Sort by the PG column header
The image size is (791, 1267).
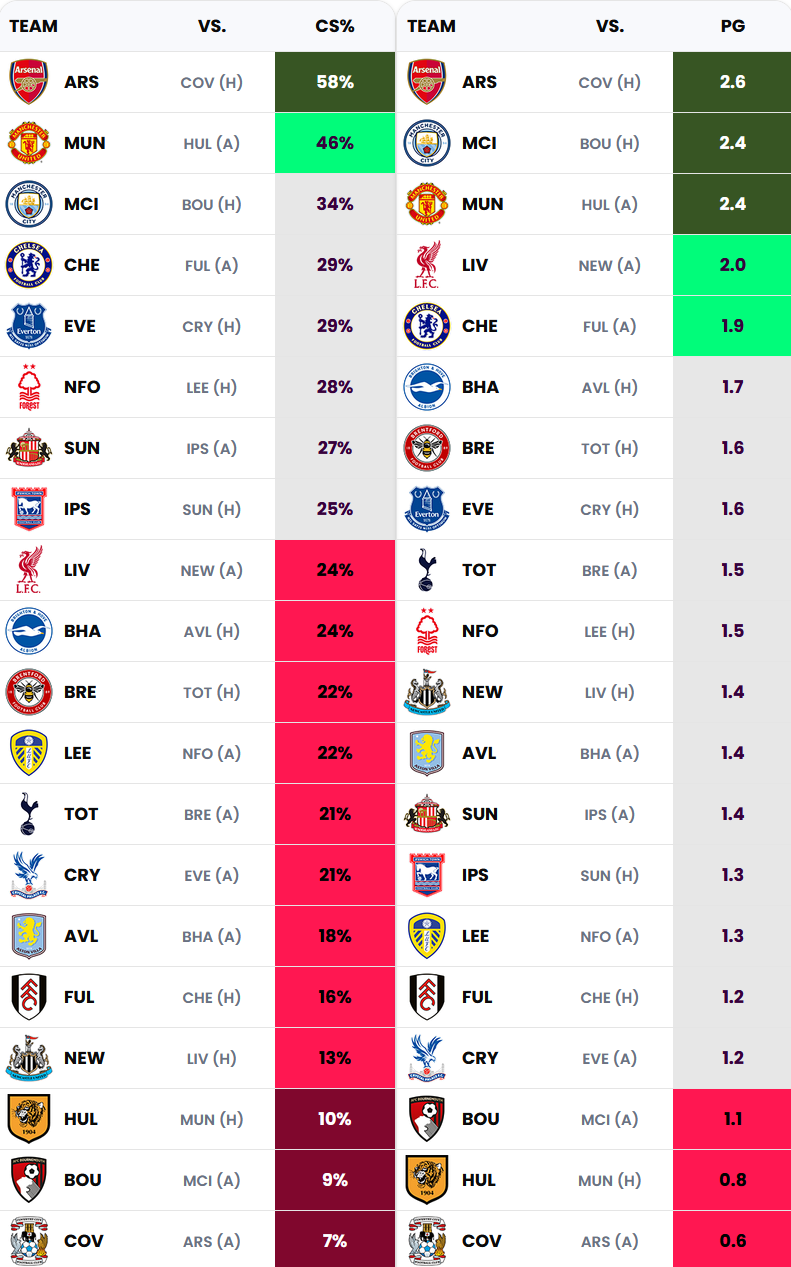pyautogui.click(x=733, y=26)
